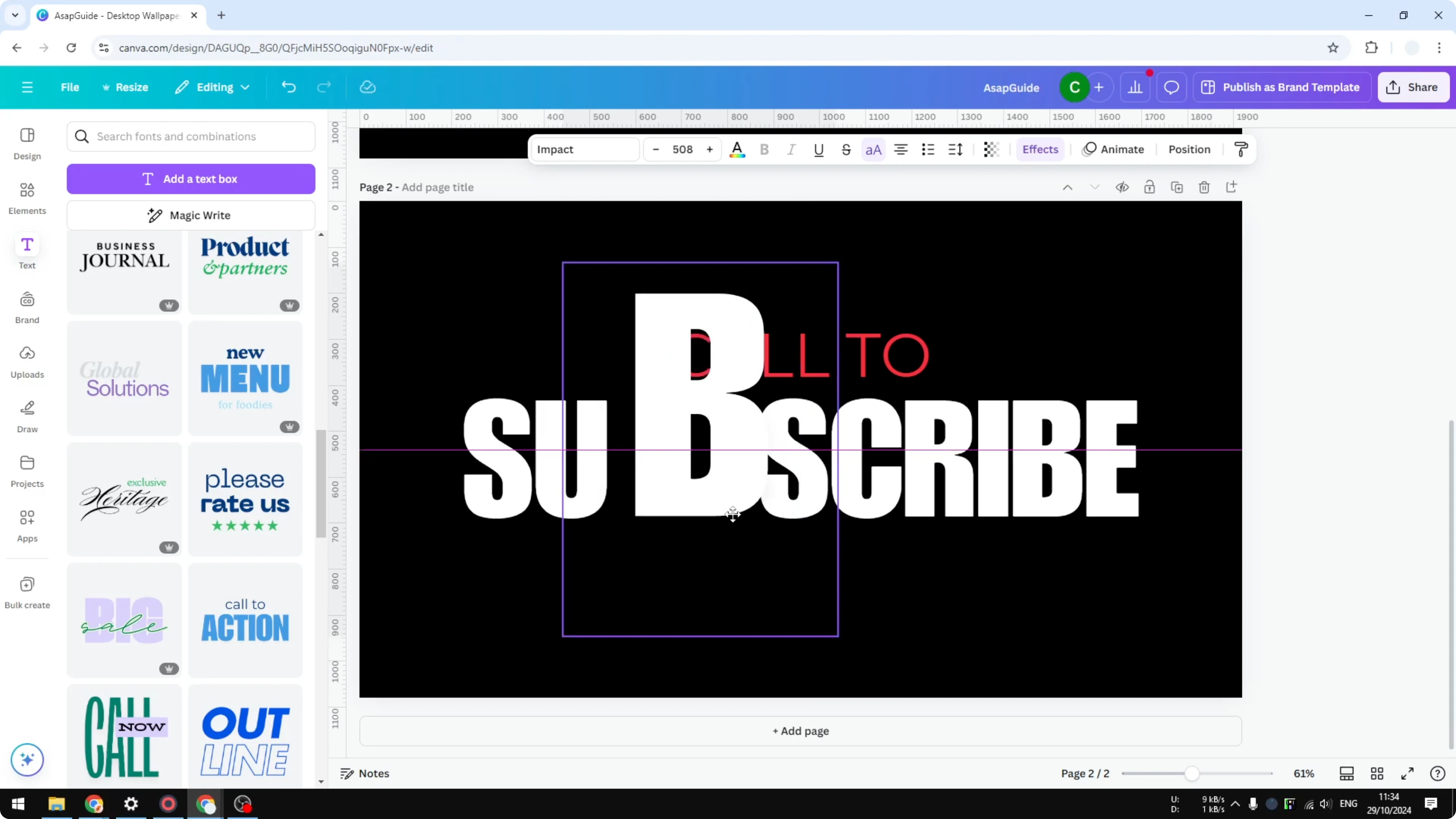Image resolution: width=1456 pixels, height=819 pixels.
Task: Select the Draw tool in sidebar
Action: pyautogui.click(x=27, y=417)
